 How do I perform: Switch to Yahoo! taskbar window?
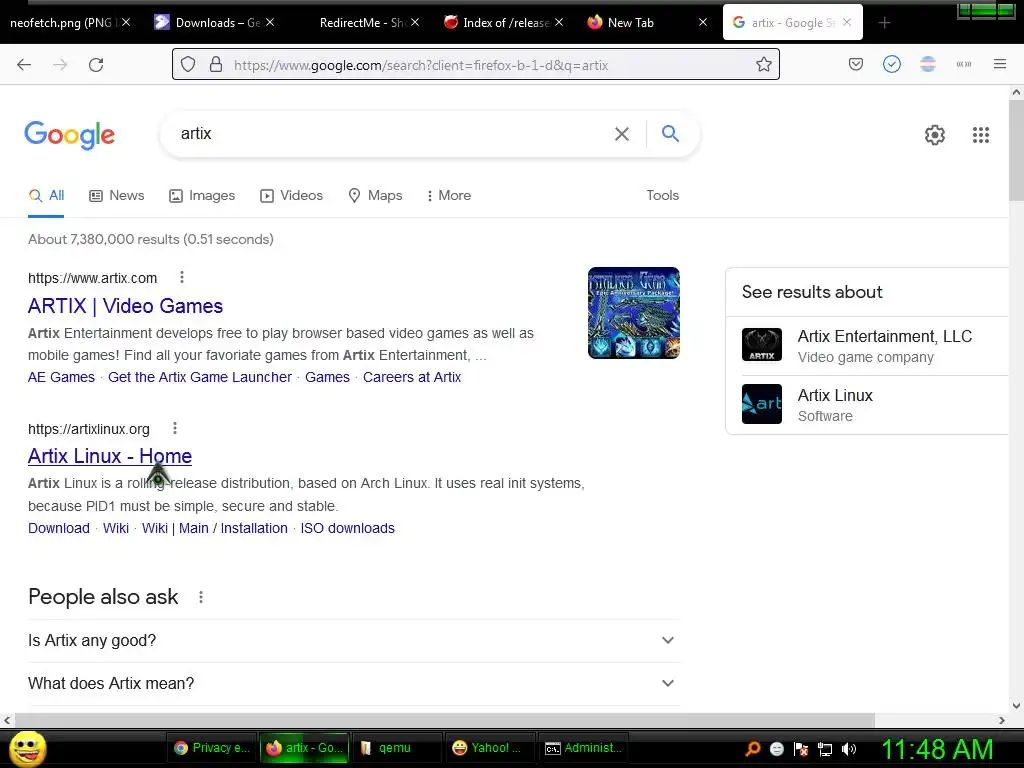point(488,748)
